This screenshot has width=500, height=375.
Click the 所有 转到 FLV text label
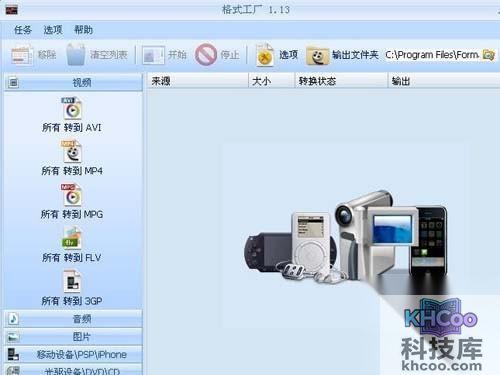click(72, 258)
